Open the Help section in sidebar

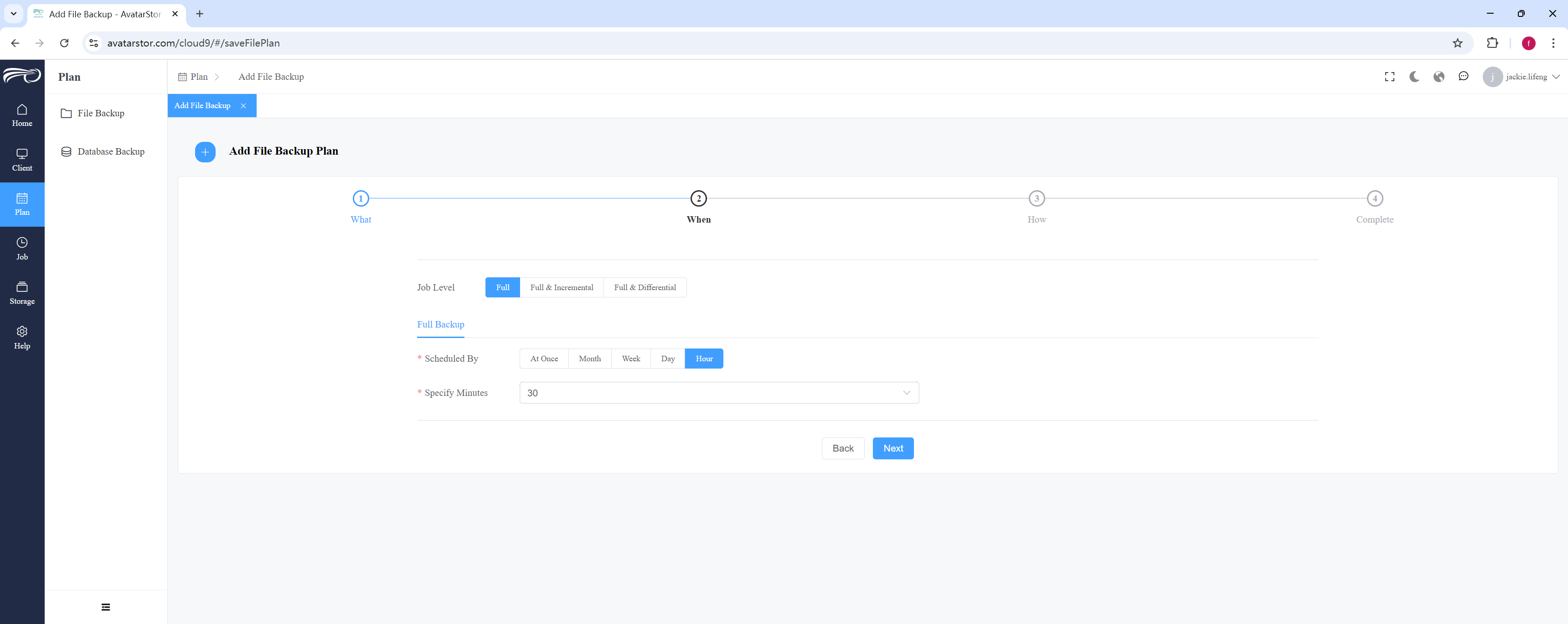pos(22,338)
